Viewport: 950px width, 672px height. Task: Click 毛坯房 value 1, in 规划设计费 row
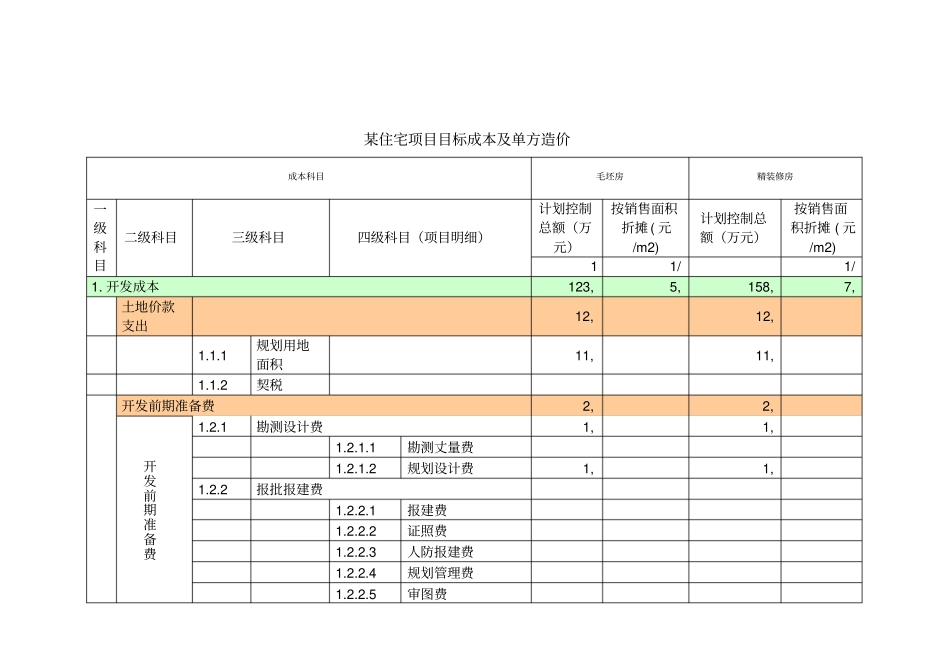(588, 468)
